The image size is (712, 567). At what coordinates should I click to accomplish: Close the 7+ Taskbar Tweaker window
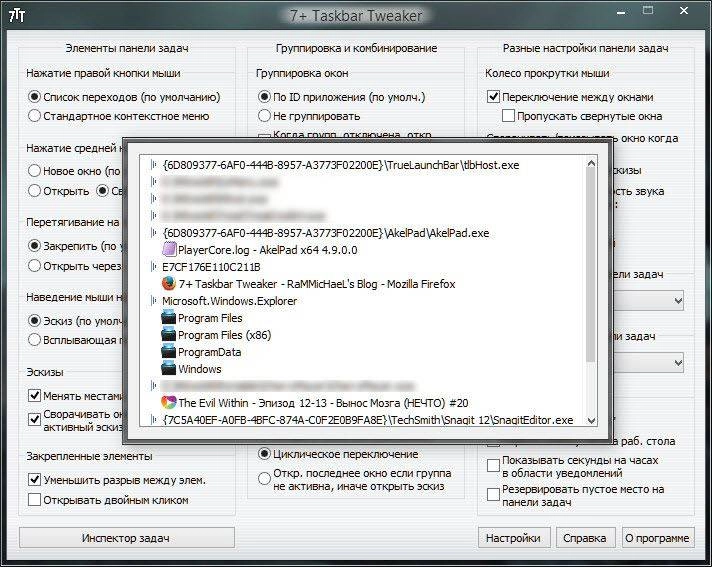[x=684, y=11]
